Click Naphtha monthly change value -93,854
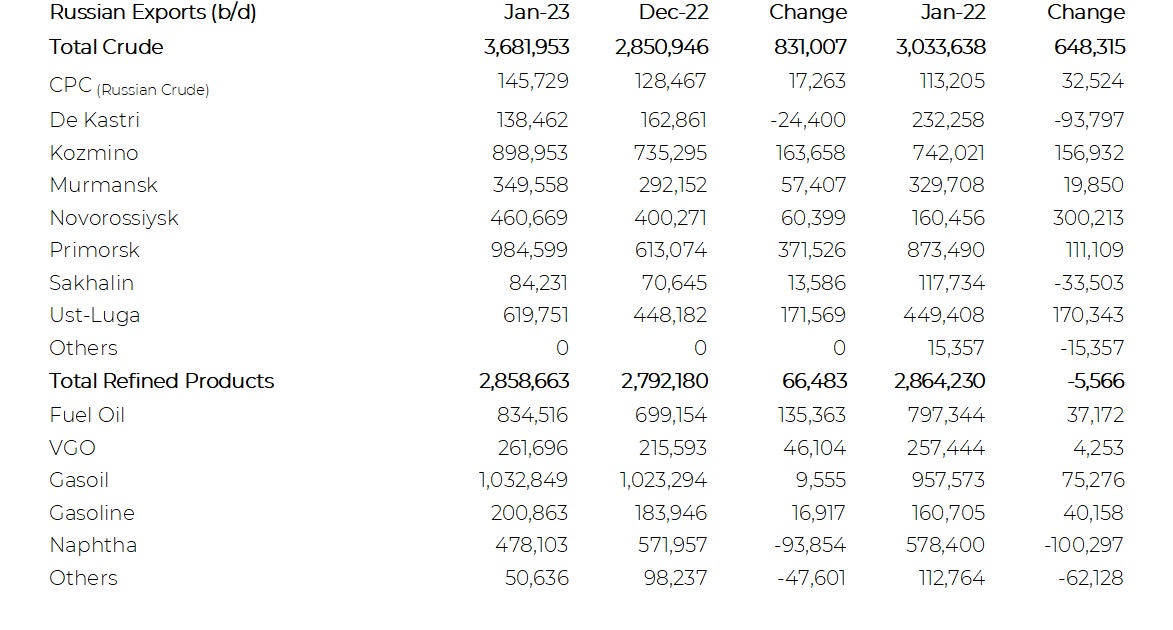The width and height of the screenshot is (1173, 630). (x=809, y=545)
